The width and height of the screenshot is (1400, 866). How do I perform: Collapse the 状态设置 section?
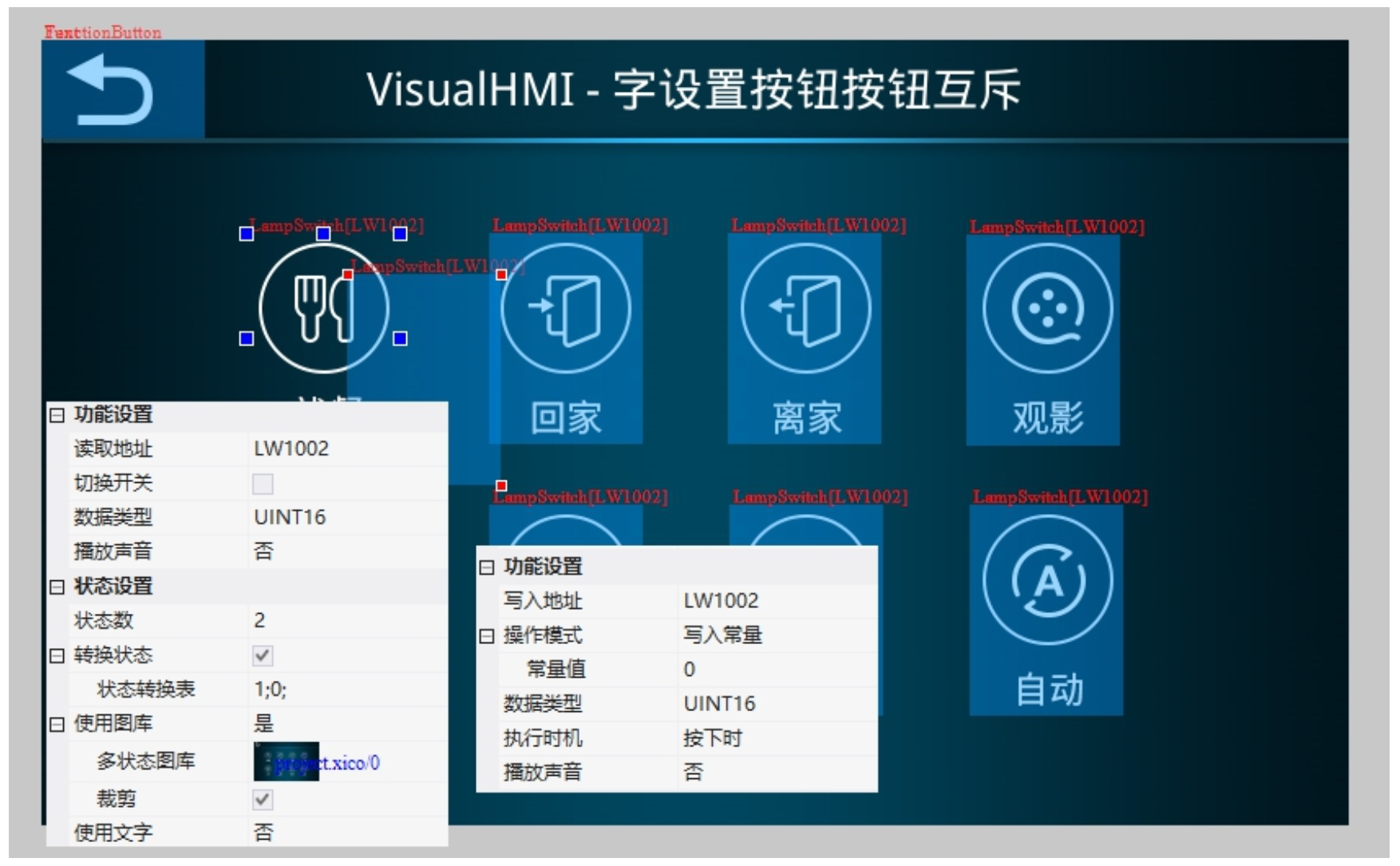(57, 587)
